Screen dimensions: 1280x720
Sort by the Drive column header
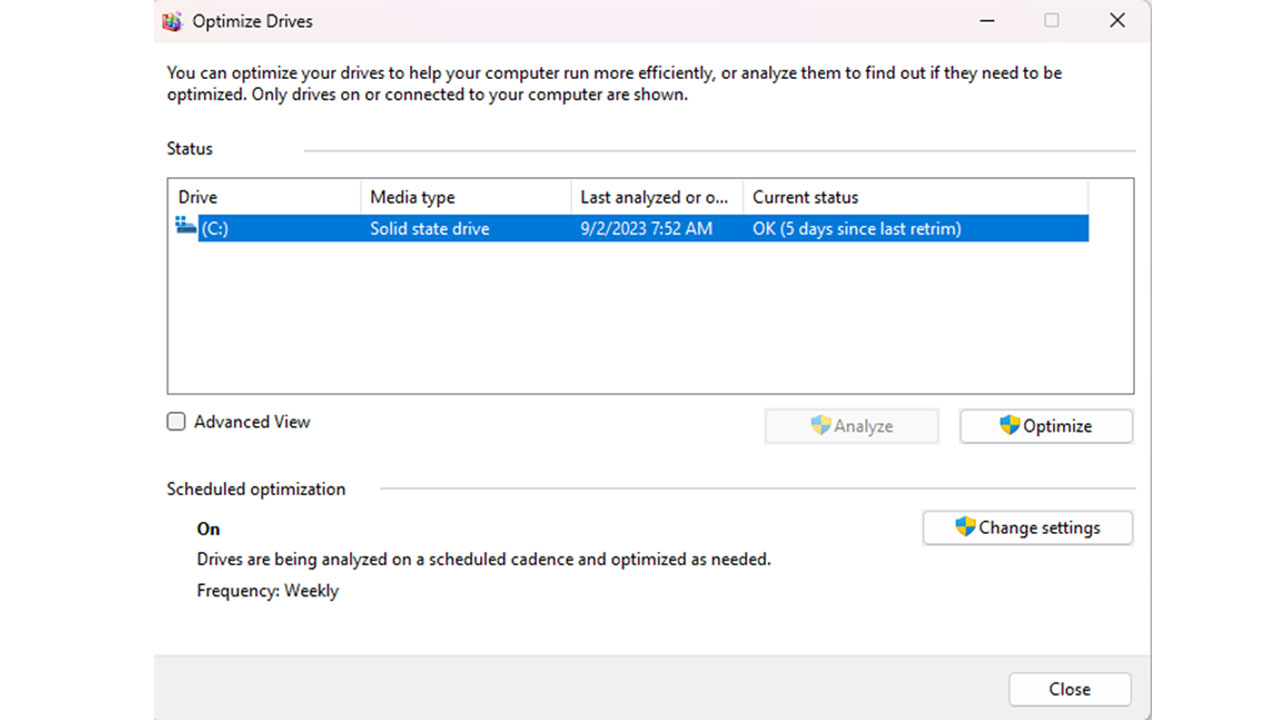[x=264, y=197]
